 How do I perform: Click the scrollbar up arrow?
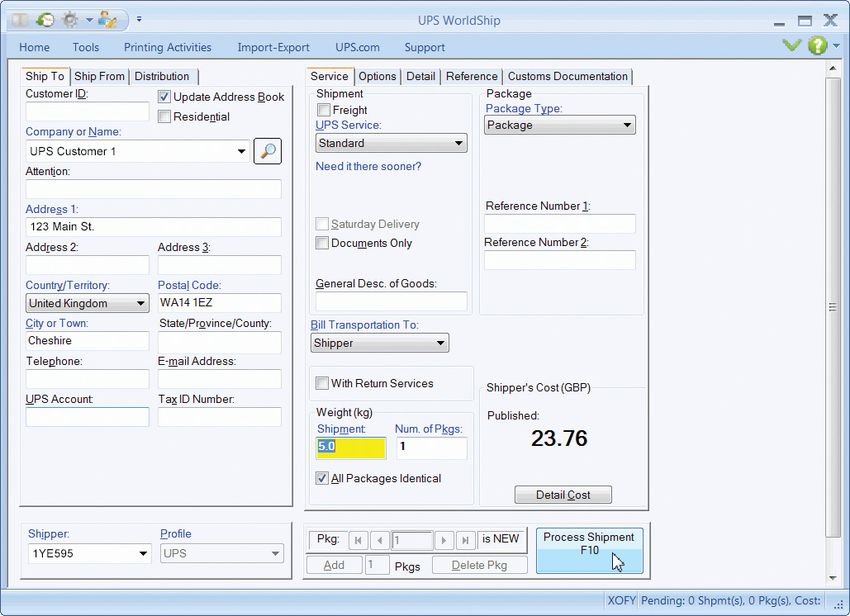[833, 69]
